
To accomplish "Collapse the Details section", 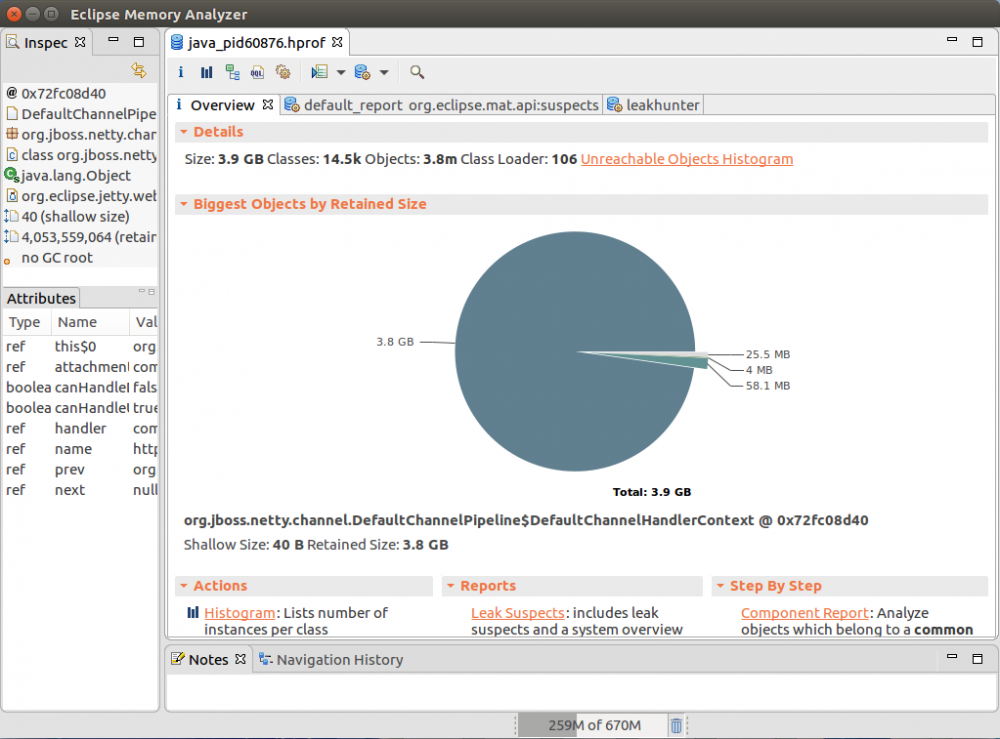I will tap(184, 132).
